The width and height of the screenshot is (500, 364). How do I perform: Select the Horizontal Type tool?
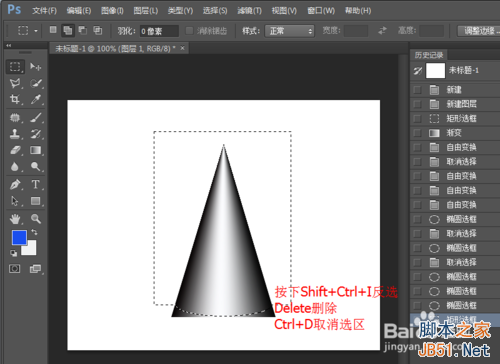pyautogui.click(x=36, y=184)
